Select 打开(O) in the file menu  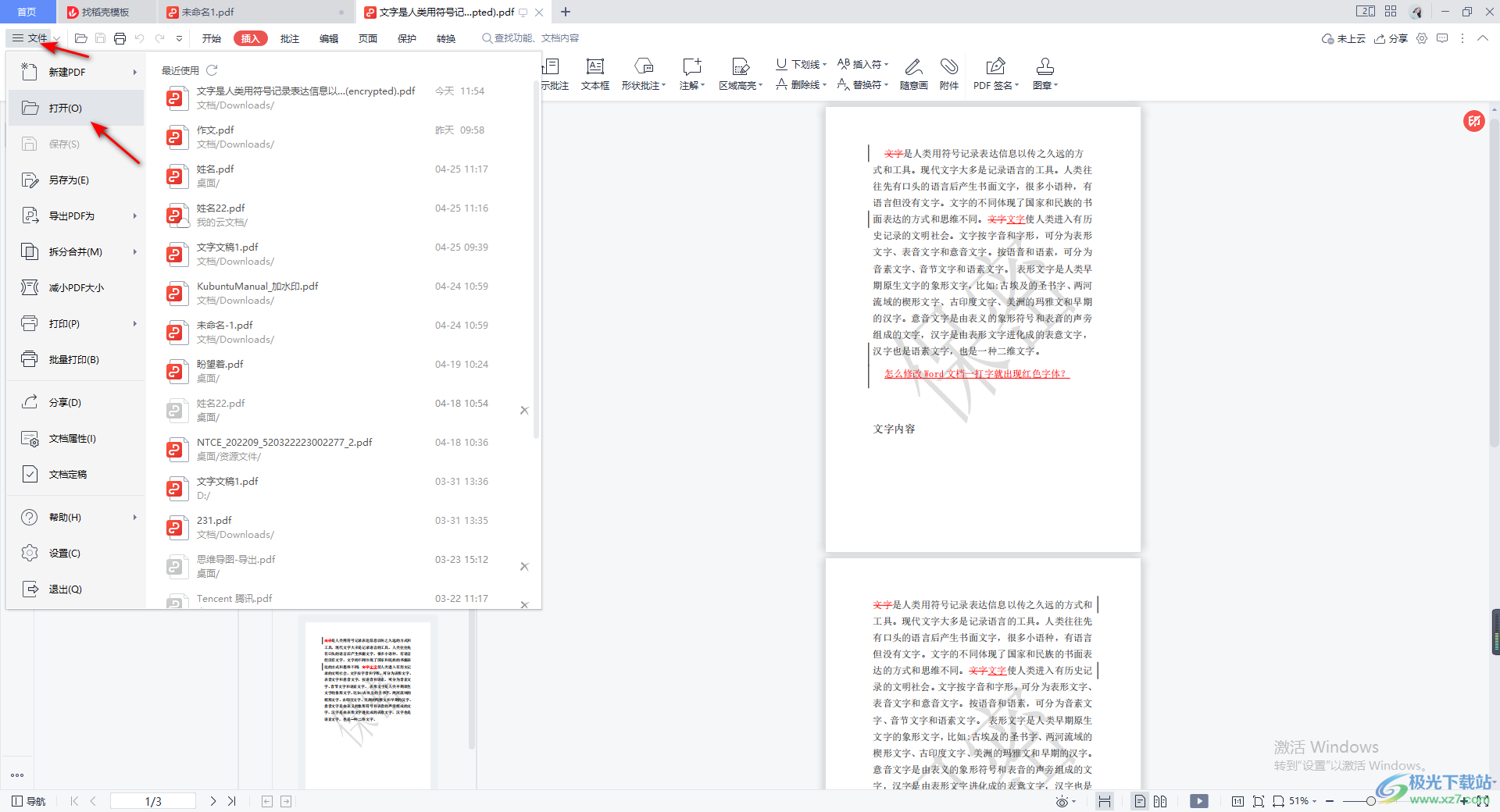coord(76,108)
